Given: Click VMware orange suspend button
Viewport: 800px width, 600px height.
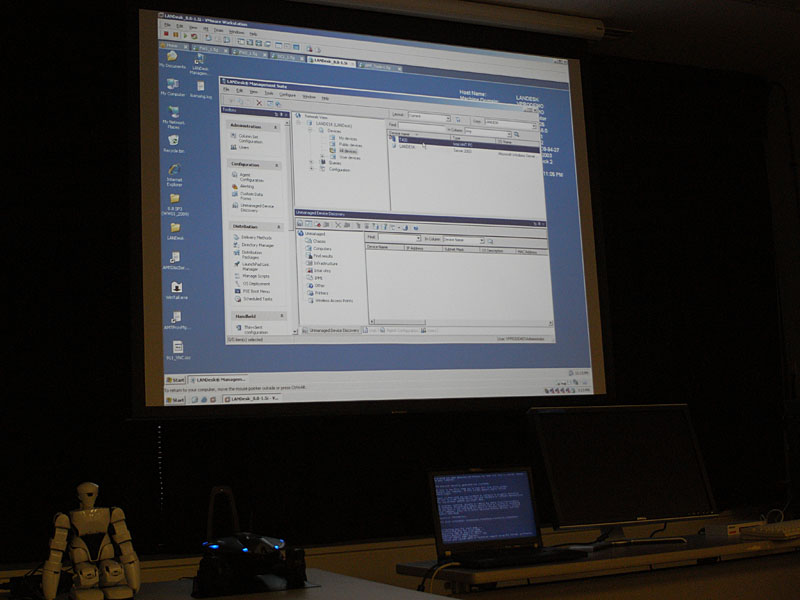Looking at the screenshot, I should [x=176, y=35].
